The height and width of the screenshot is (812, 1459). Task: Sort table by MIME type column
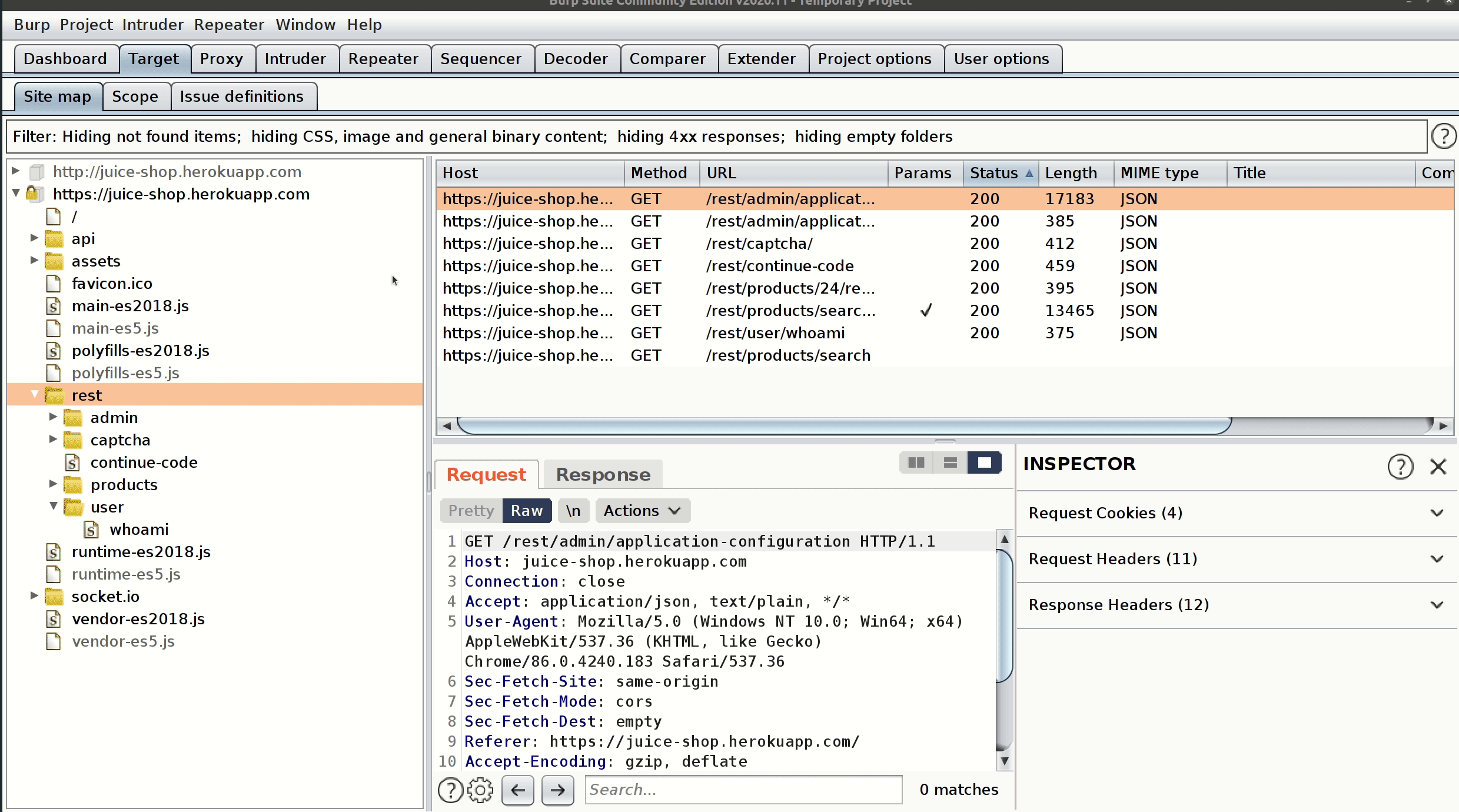pyautogui.click(x=1169, y=173)
